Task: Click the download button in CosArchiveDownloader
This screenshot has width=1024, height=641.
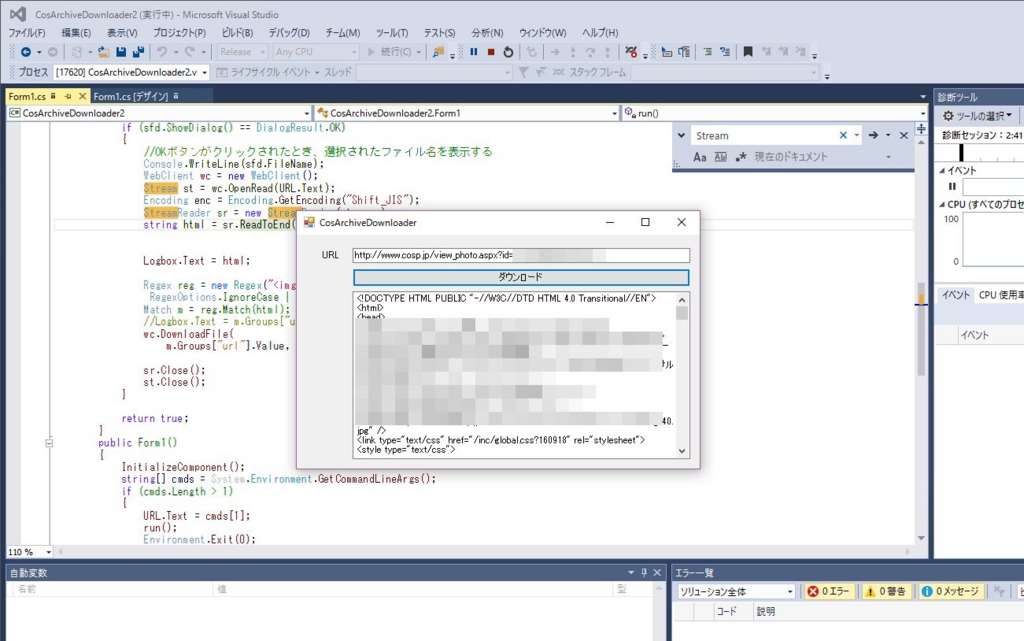Action: (520, 277)
